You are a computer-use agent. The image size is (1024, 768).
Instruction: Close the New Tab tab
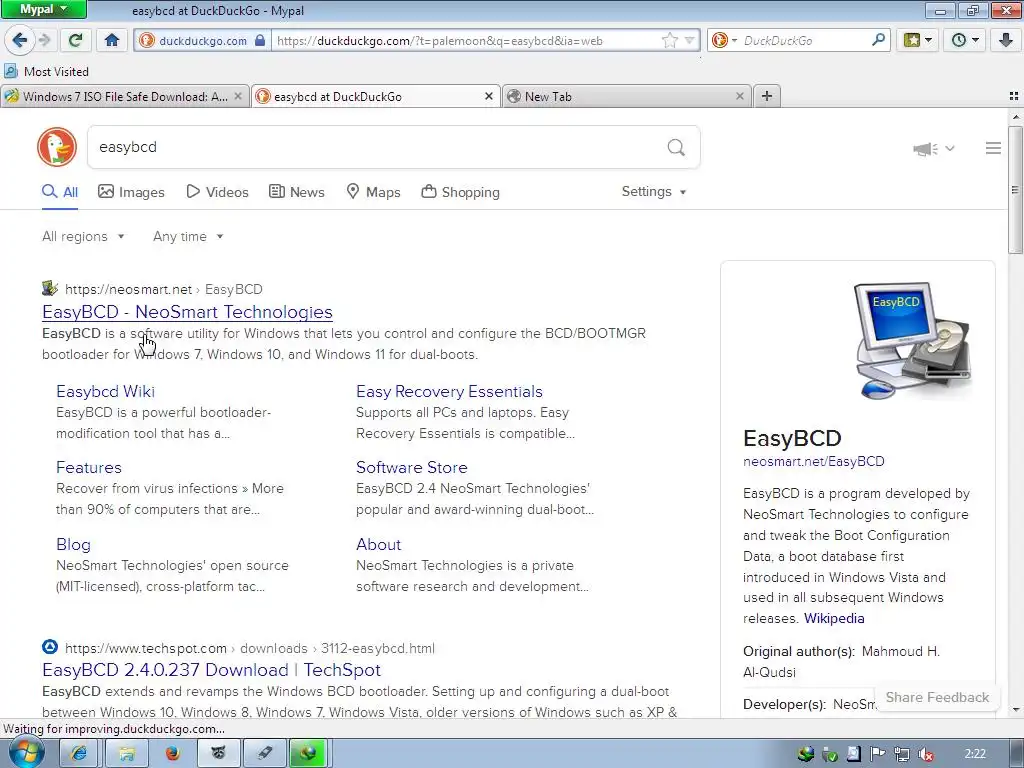(739, 96)
